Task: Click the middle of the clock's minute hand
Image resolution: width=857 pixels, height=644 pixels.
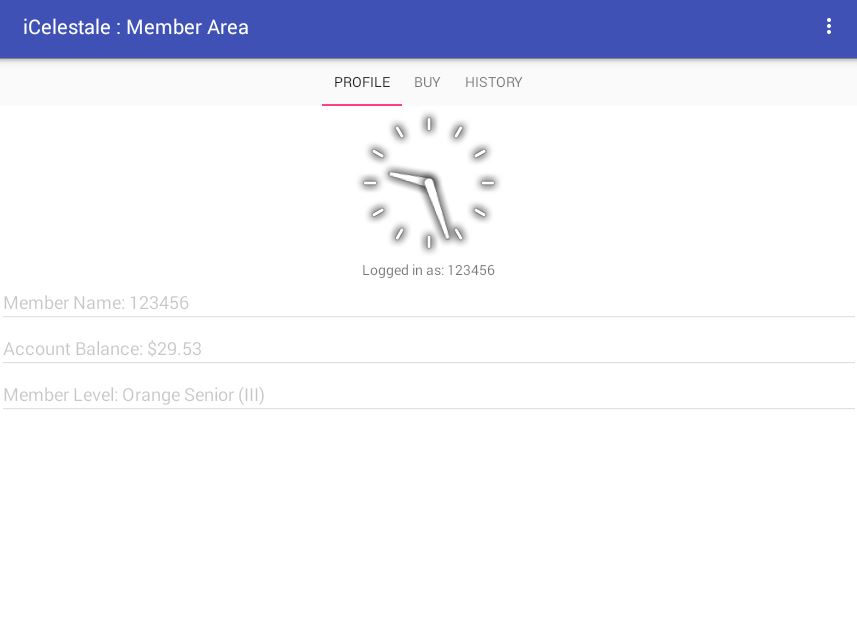Action: 438,210
